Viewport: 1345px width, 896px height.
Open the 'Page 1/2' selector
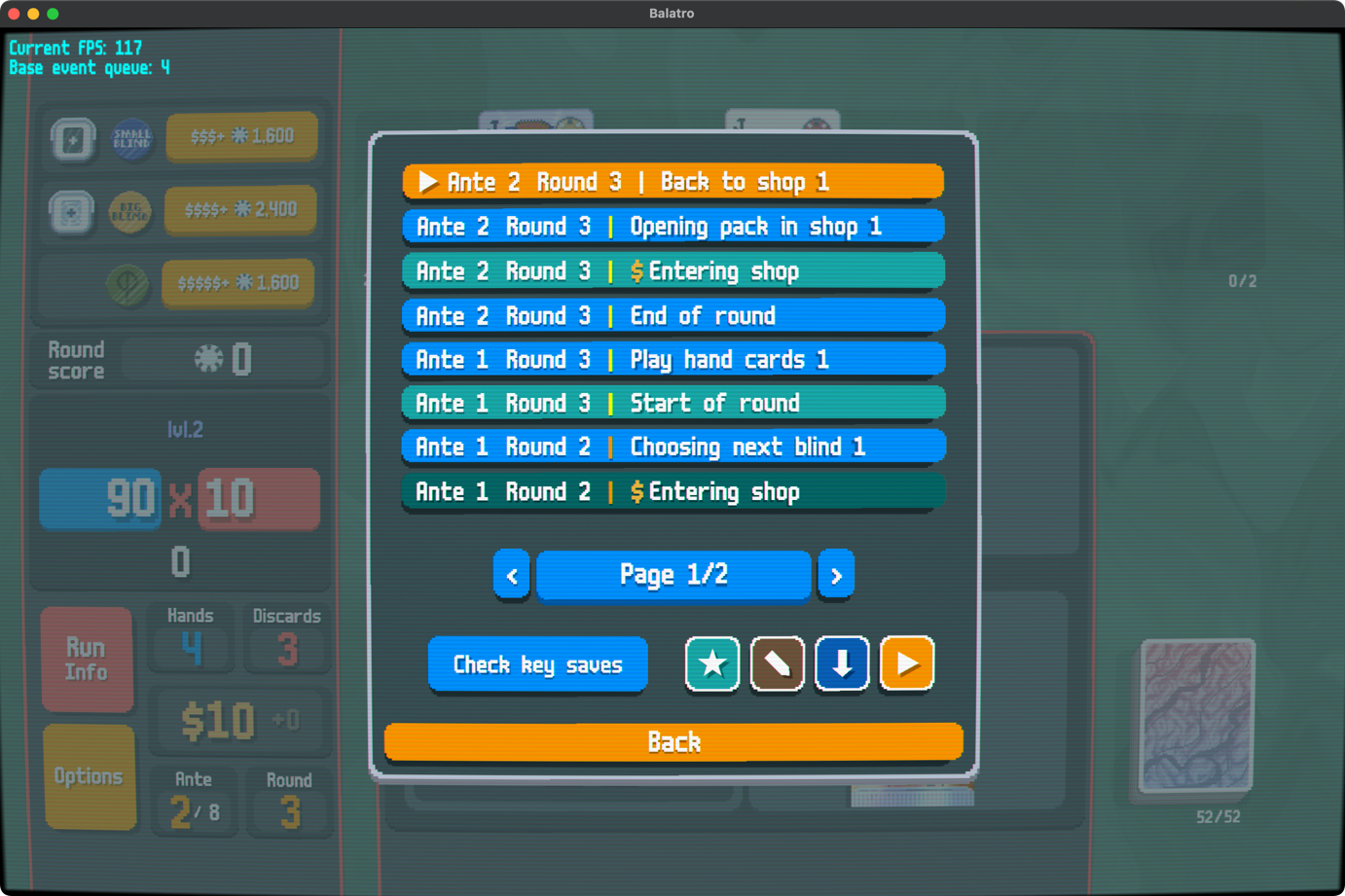pos(673,576)
